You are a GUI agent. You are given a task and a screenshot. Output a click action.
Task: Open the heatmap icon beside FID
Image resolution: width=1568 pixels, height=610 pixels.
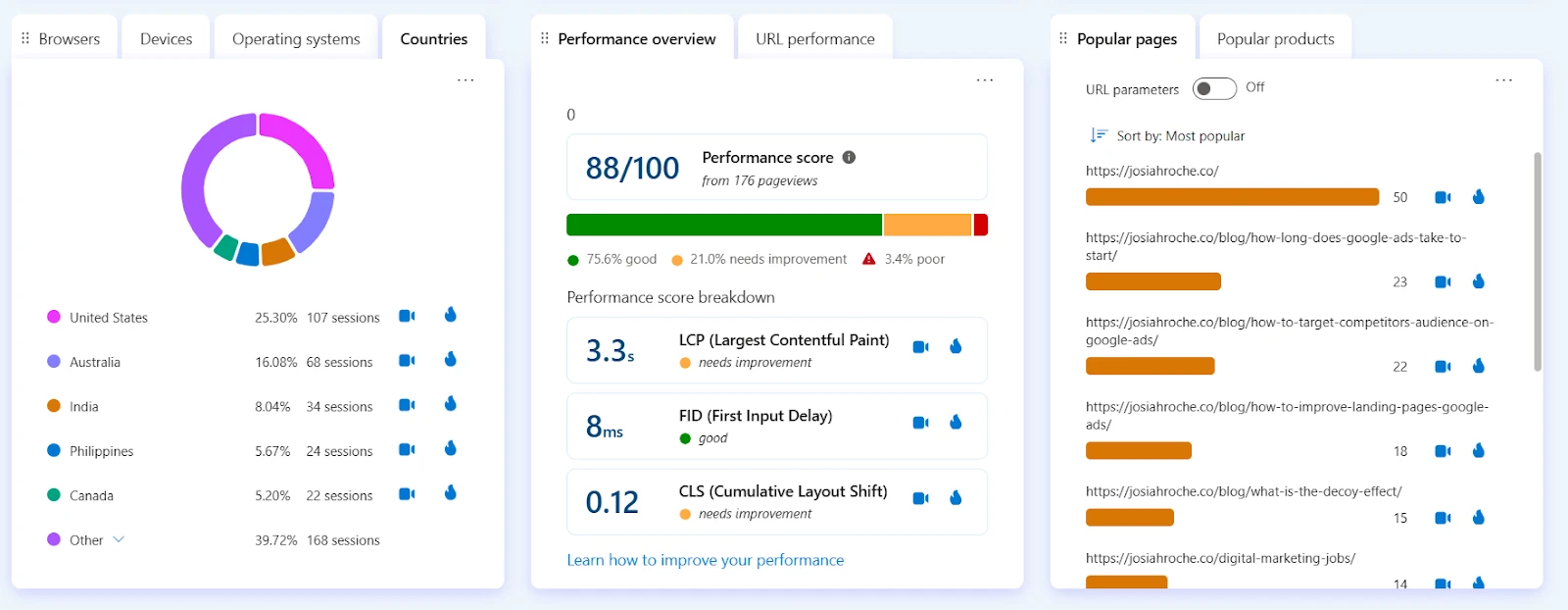pyautogui.click(x=955, y=422)
